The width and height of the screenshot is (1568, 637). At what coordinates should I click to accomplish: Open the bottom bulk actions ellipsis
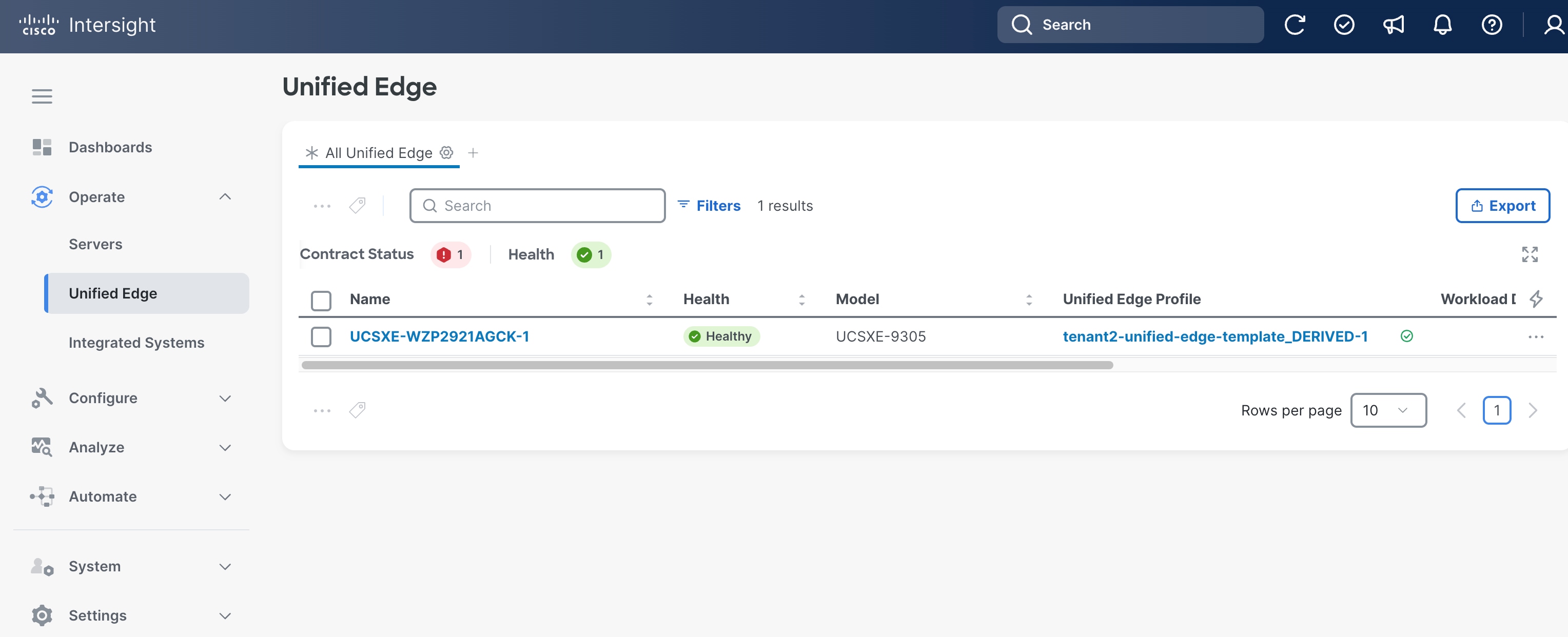point(322,411)
